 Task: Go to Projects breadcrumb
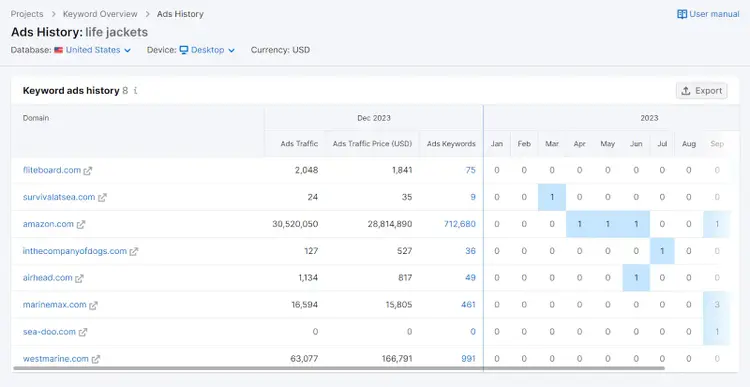(x=27, y=14)
